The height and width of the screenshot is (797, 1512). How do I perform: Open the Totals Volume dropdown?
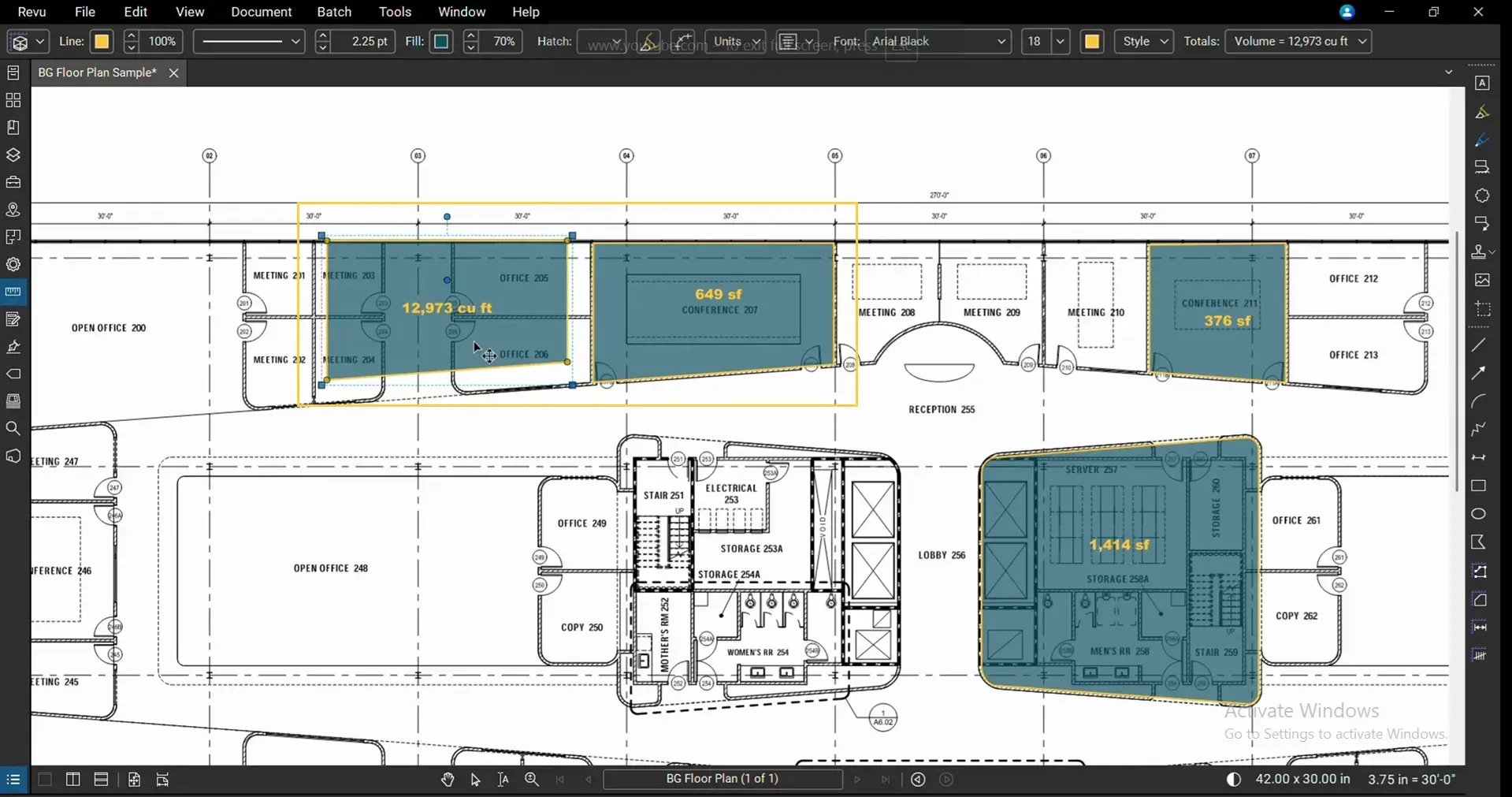click(x=1298, y=42)
